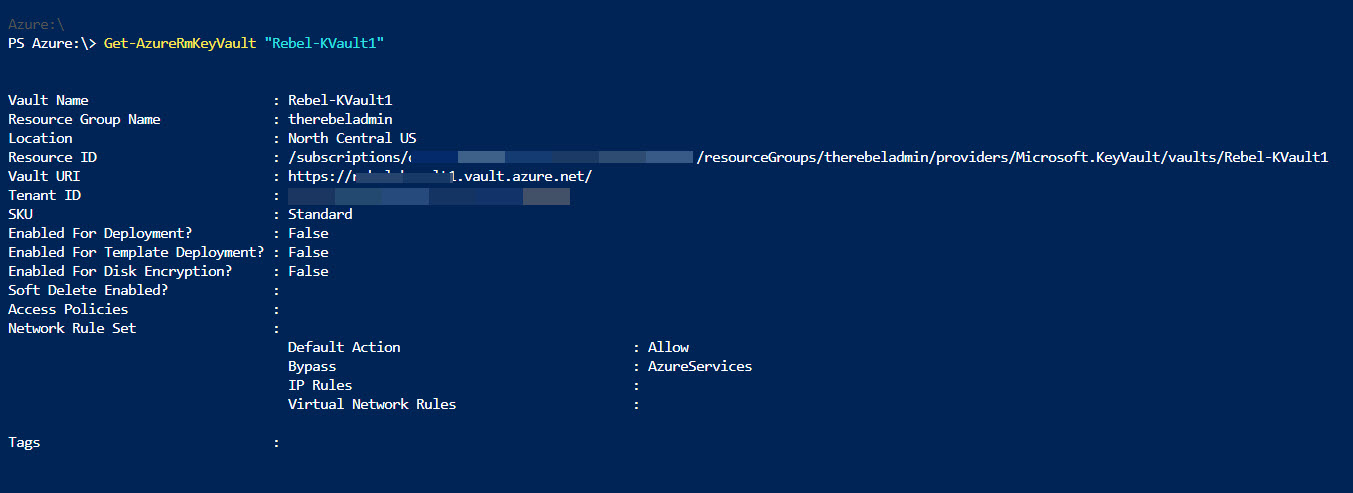Click the redacted Tenant ID value

[429, 196]
